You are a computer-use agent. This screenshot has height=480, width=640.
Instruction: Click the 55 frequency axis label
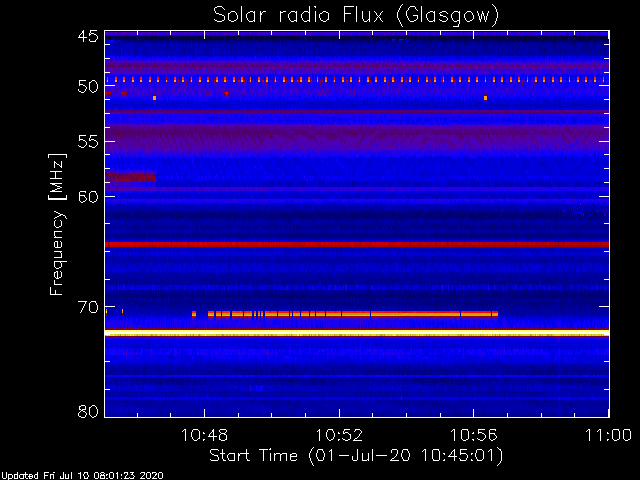88,142
